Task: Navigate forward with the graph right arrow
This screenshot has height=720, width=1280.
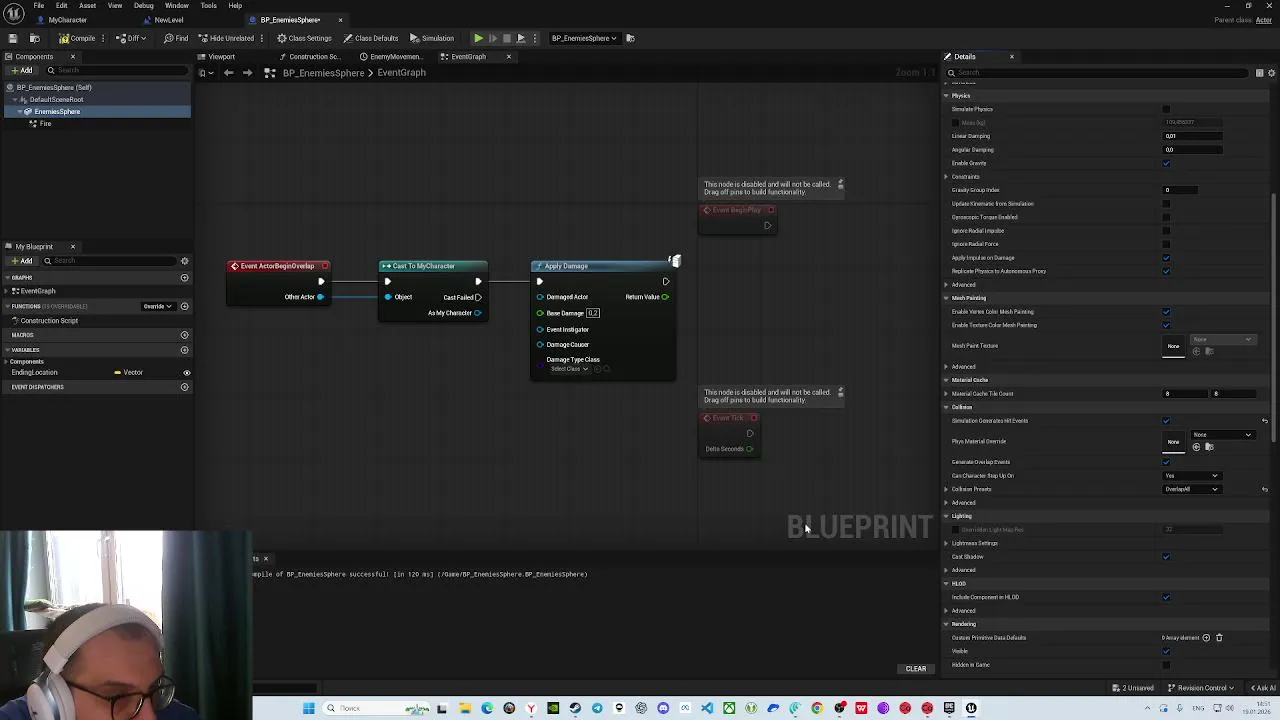Action: pos(247,73)
